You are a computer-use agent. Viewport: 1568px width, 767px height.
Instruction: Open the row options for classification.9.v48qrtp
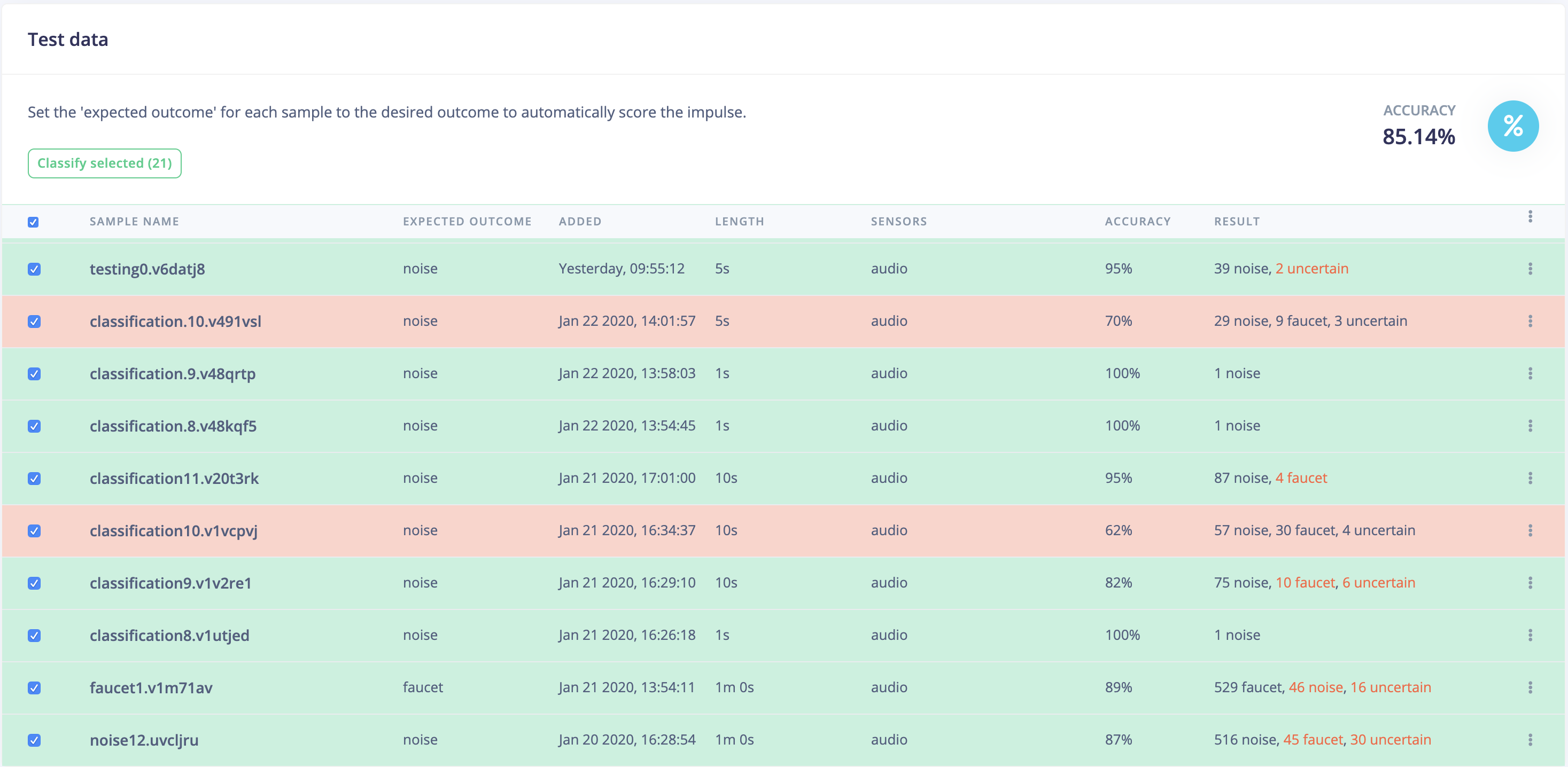click(x=1530, y=373)
